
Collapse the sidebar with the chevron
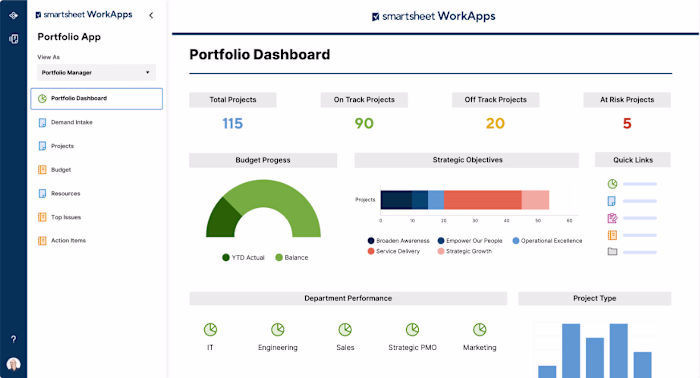pyautogui.click(x=151, y=15)
